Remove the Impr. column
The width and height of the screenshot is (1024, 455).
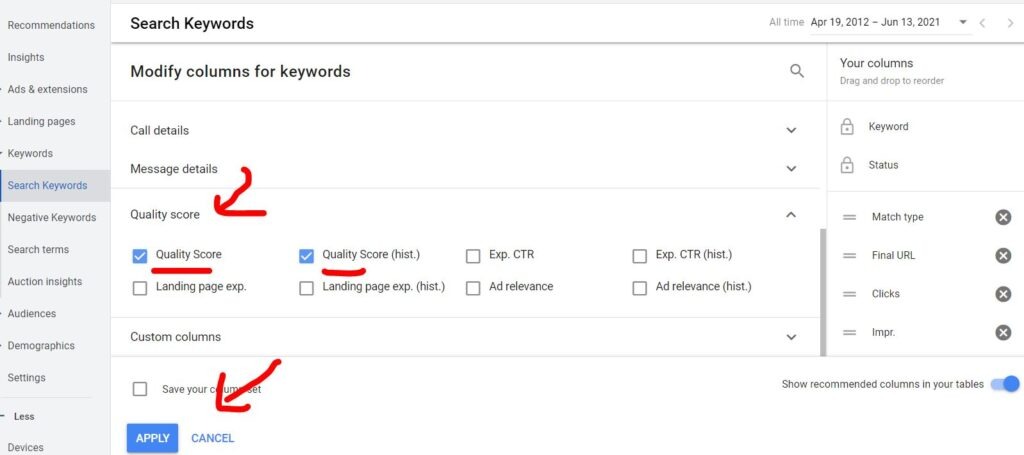pos(1003,333)
